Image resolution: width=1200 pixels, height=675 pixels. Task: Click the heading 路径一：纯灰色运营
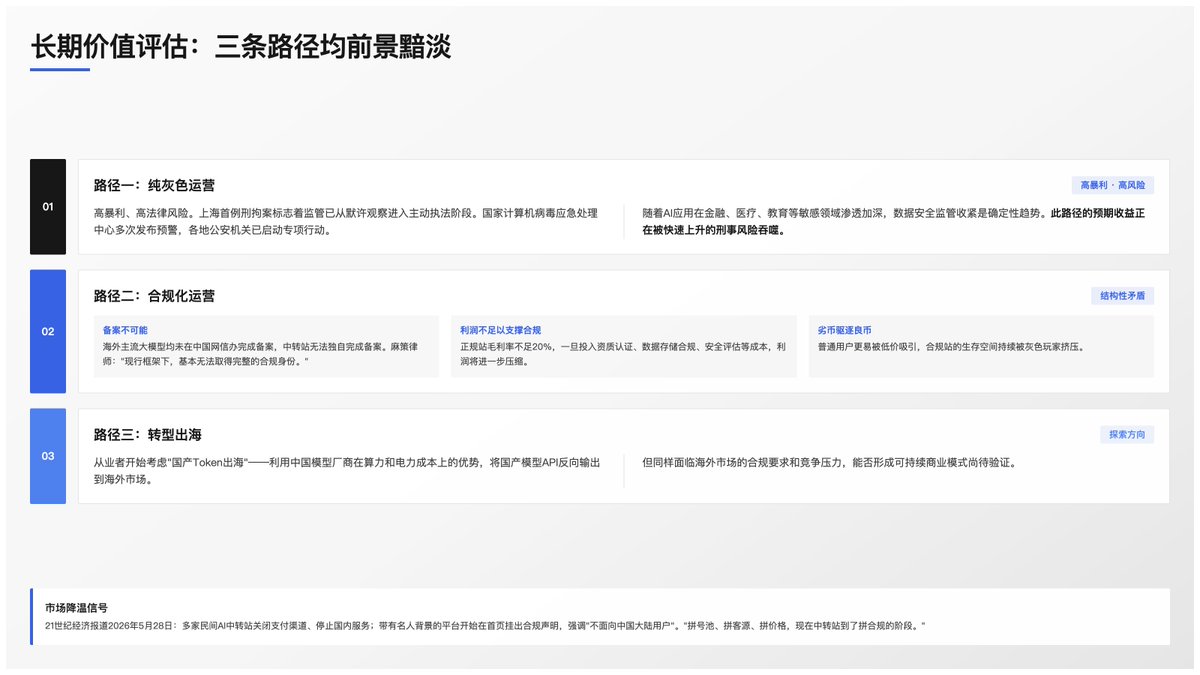[154, 185]
